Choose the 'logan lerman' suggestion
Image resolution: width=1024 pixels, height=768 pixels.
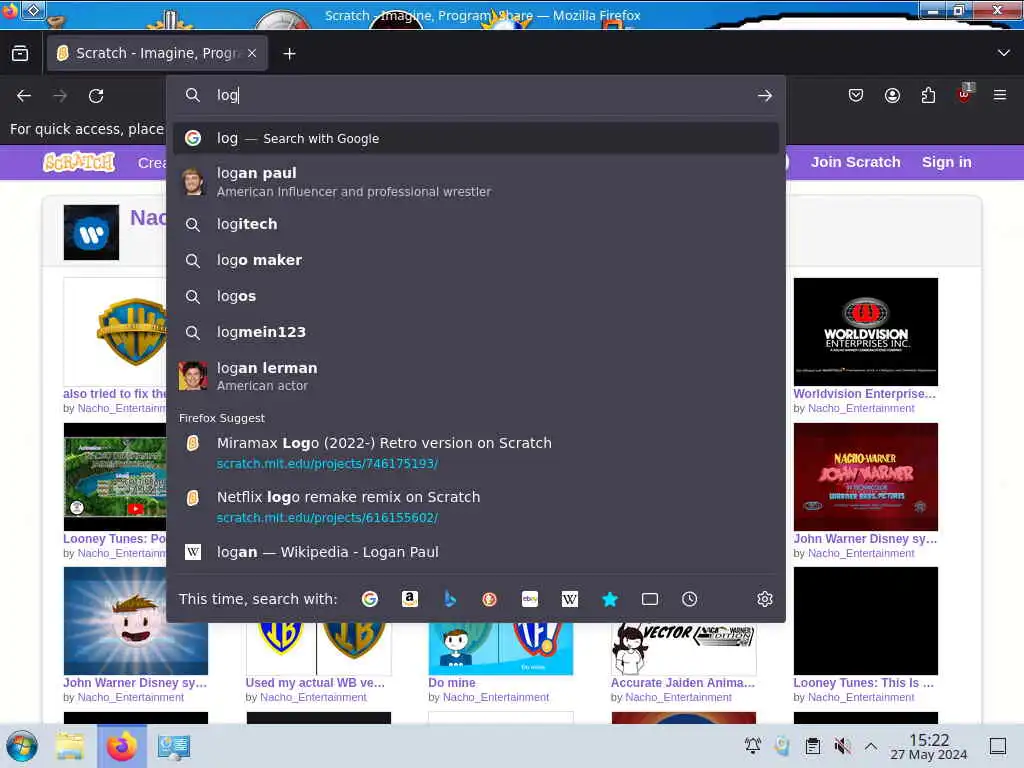475,376
